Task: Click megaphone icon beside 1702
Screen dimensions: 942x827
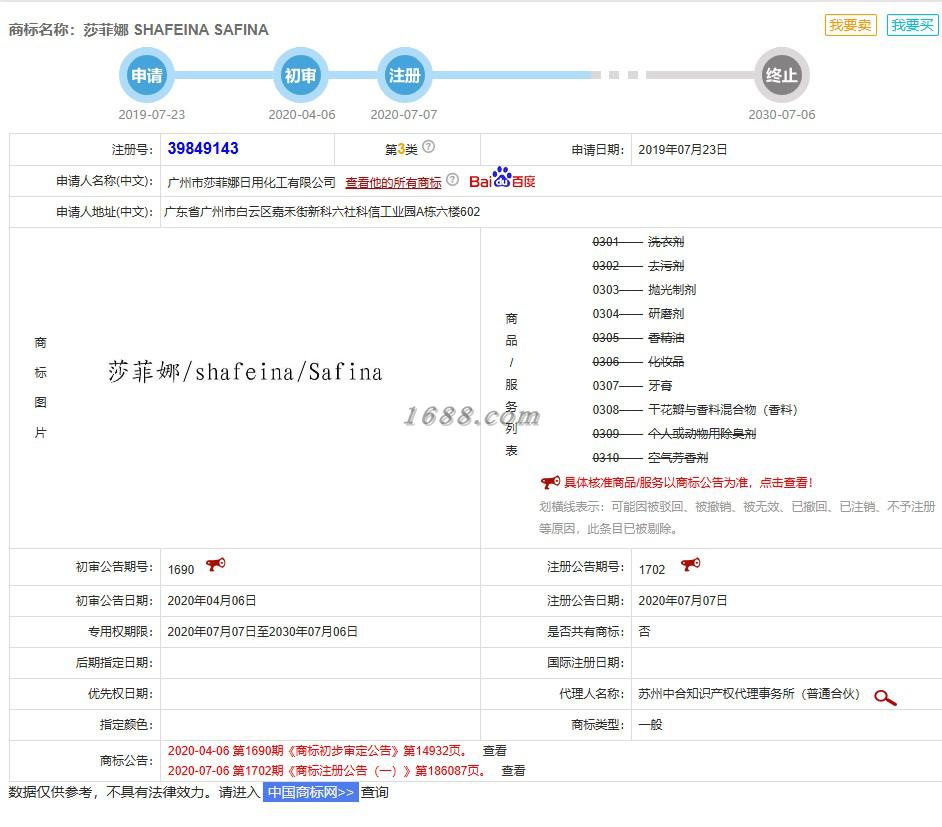Action: tap(690, 564)
